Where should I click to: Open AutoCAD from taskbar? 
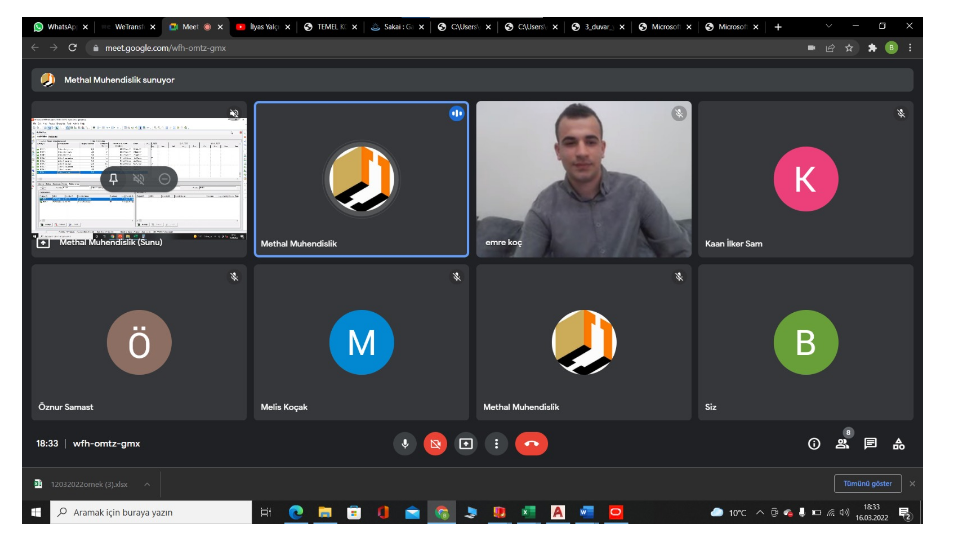coord(557,512)
